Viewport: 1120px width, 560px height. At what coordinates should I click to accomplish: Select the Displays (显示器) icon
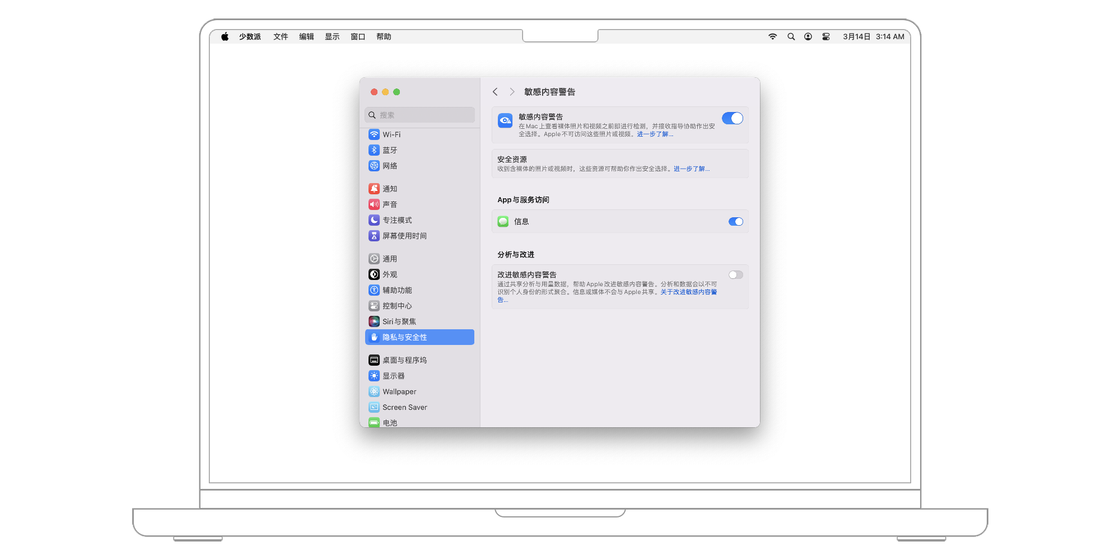[374, 376]
